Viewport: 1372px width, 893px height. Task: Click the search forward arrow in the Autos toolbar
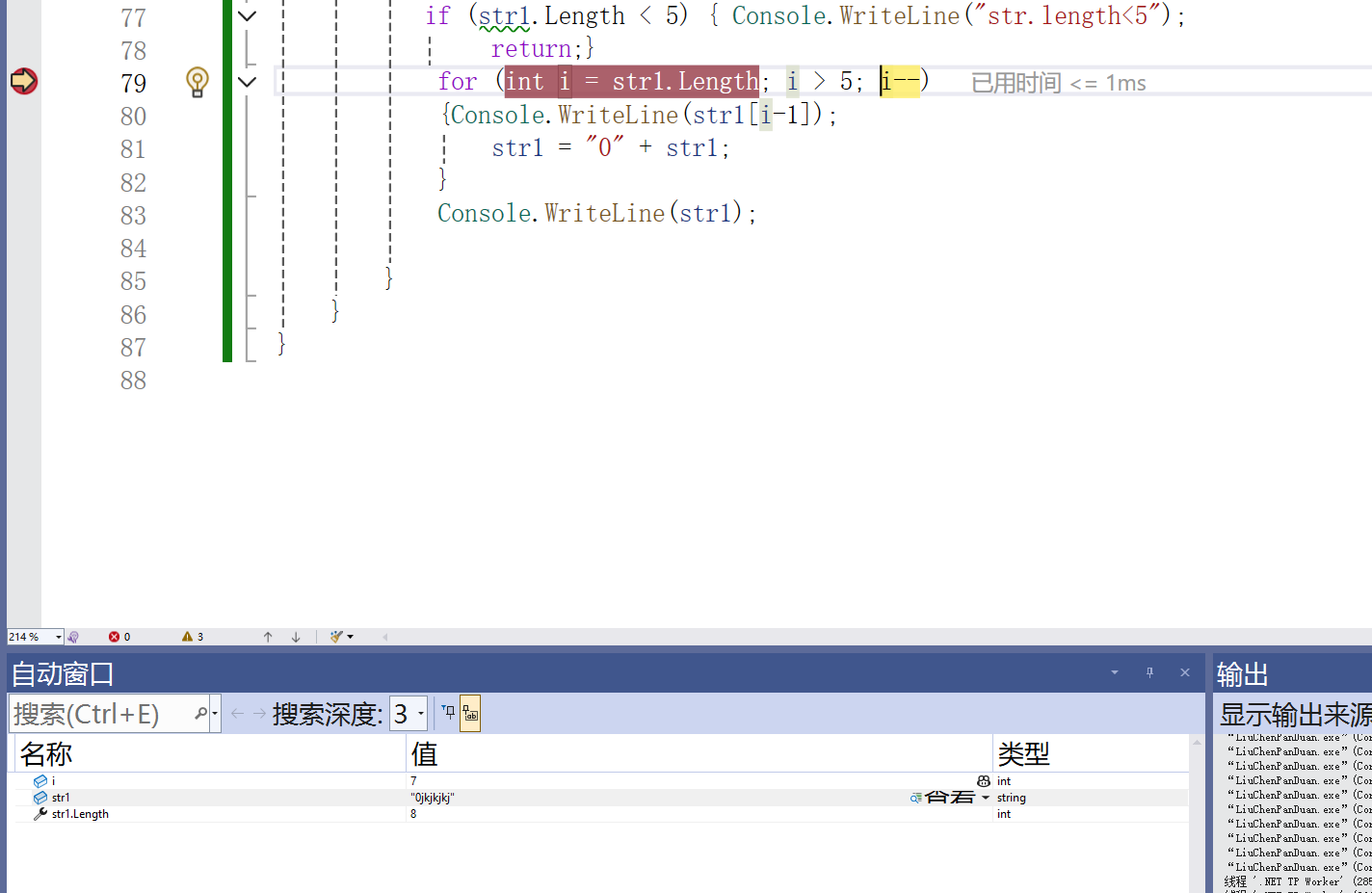259,714
